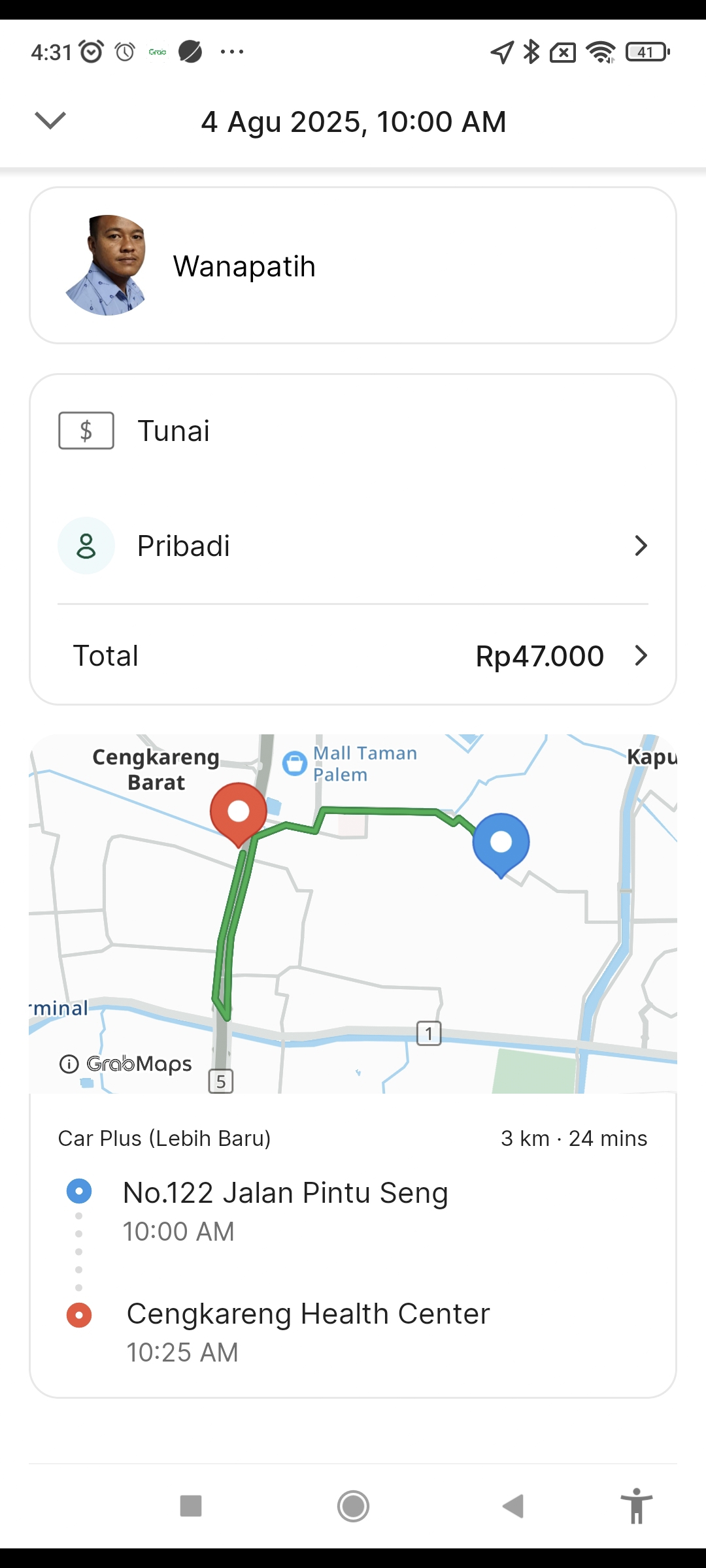Select the Cengkareng Health Center destination
The width and height of the screenshot is (706, 1568).
pos(308,1314)
